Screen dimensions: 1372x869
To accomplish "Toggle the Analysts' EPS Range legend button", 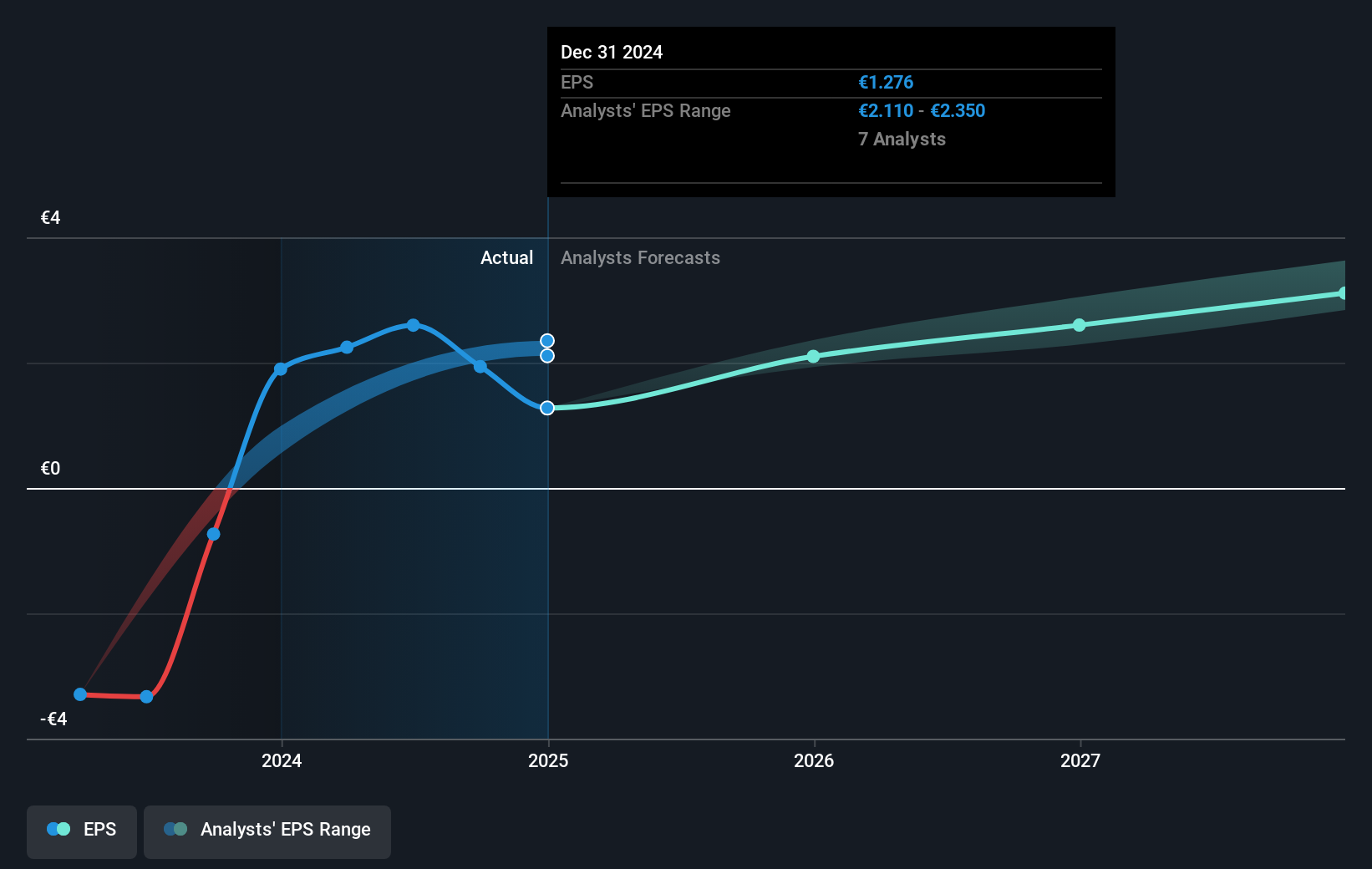I will coord(267,831).
